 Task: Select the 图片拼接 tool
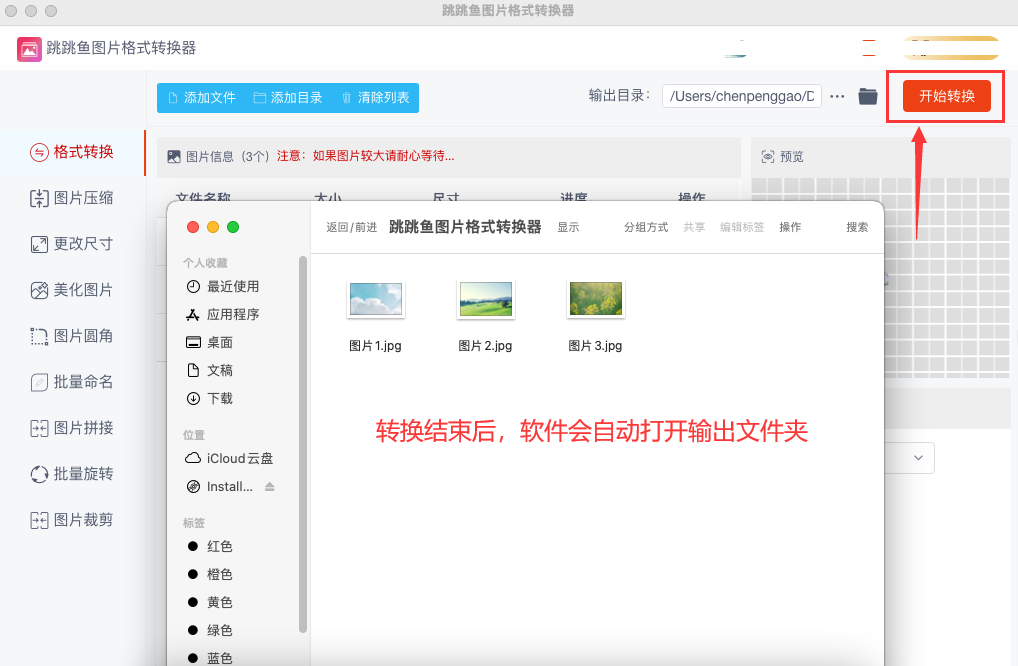(x=72, y=428)
